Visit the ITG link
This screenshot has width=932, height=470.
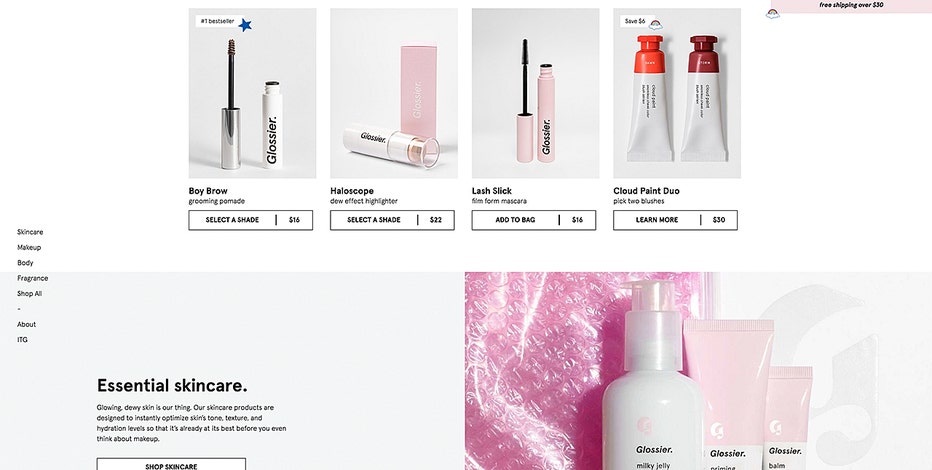click(x=22, y=340)
